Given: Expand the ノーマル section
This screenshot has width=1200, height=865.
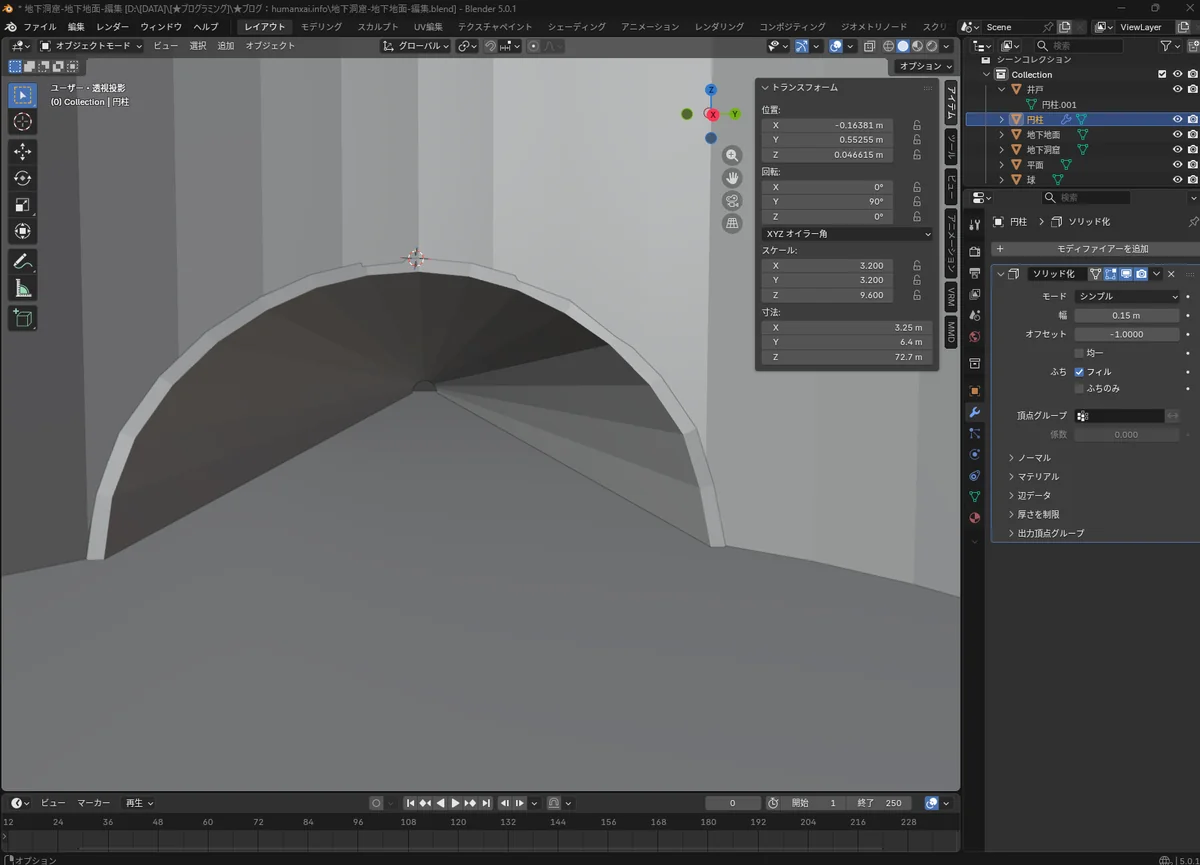Looking at the screenshot, I should 1034,458.
